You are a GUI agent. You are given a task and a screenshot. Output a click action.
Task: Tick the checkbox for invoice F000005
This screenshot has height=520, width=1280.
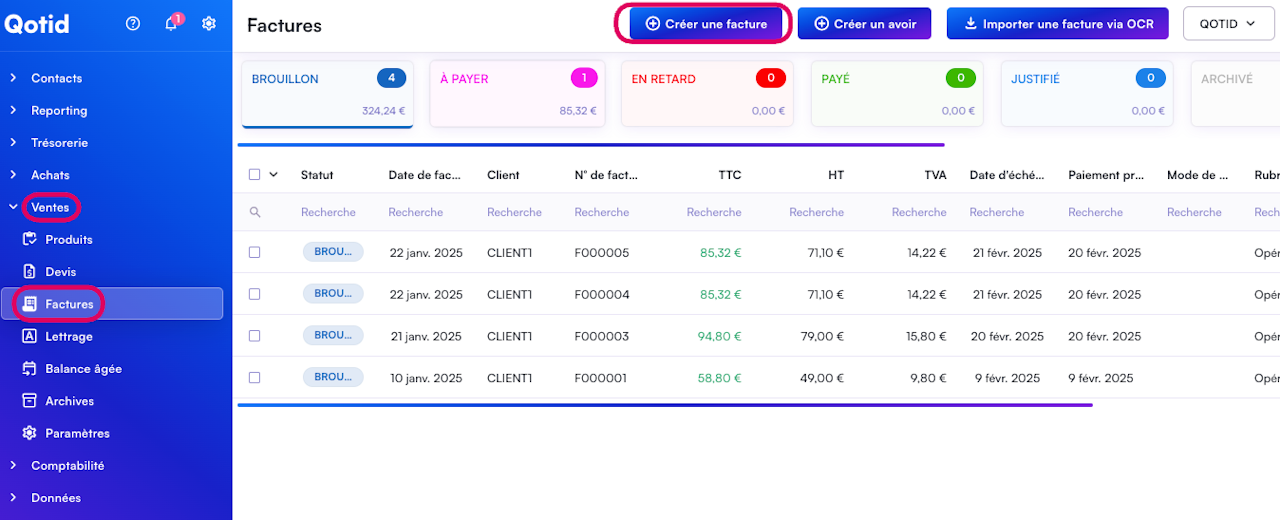click(x=254, y=253)
